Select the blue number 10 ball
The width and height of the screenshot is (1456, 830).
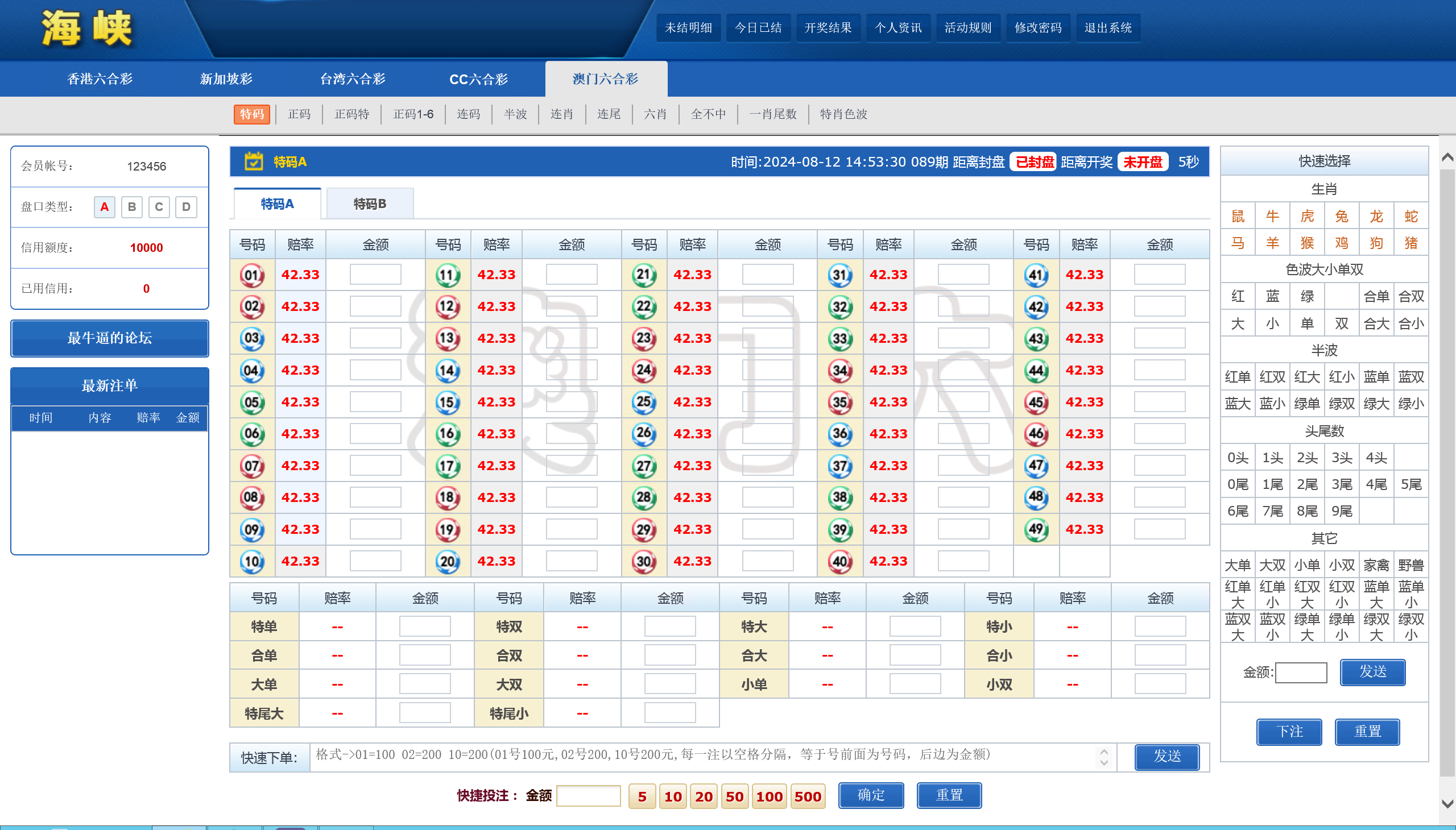point(251,562)
